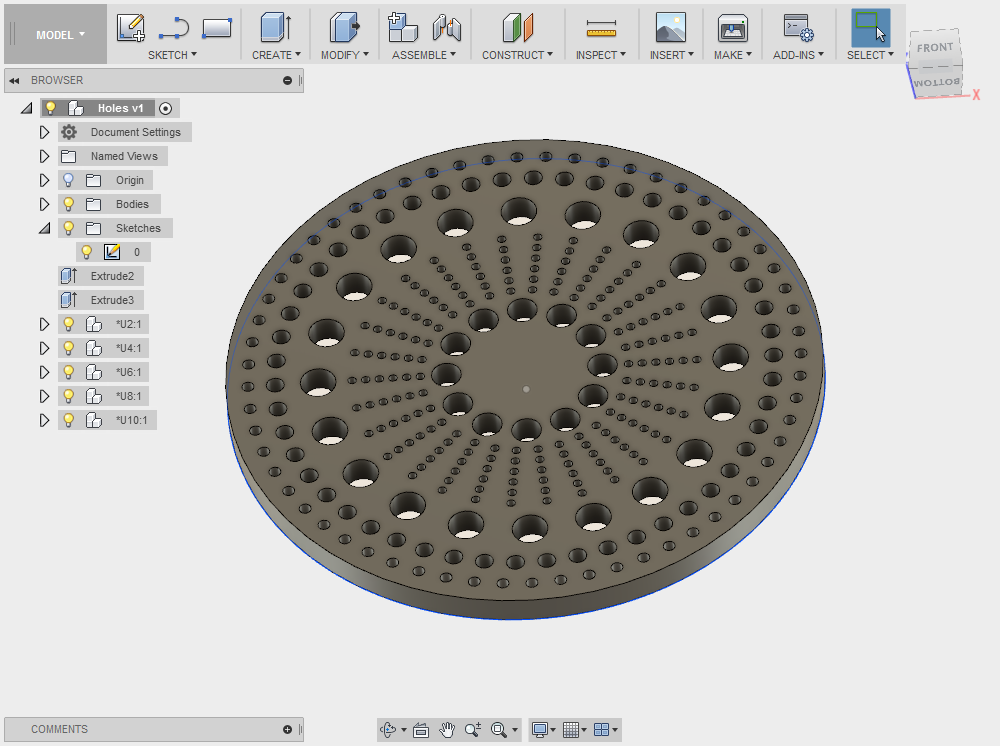This screenshot has width=1000, height=746.
Task: Hide sketch 0 with its lightbulb toggle
Action: 87,251
